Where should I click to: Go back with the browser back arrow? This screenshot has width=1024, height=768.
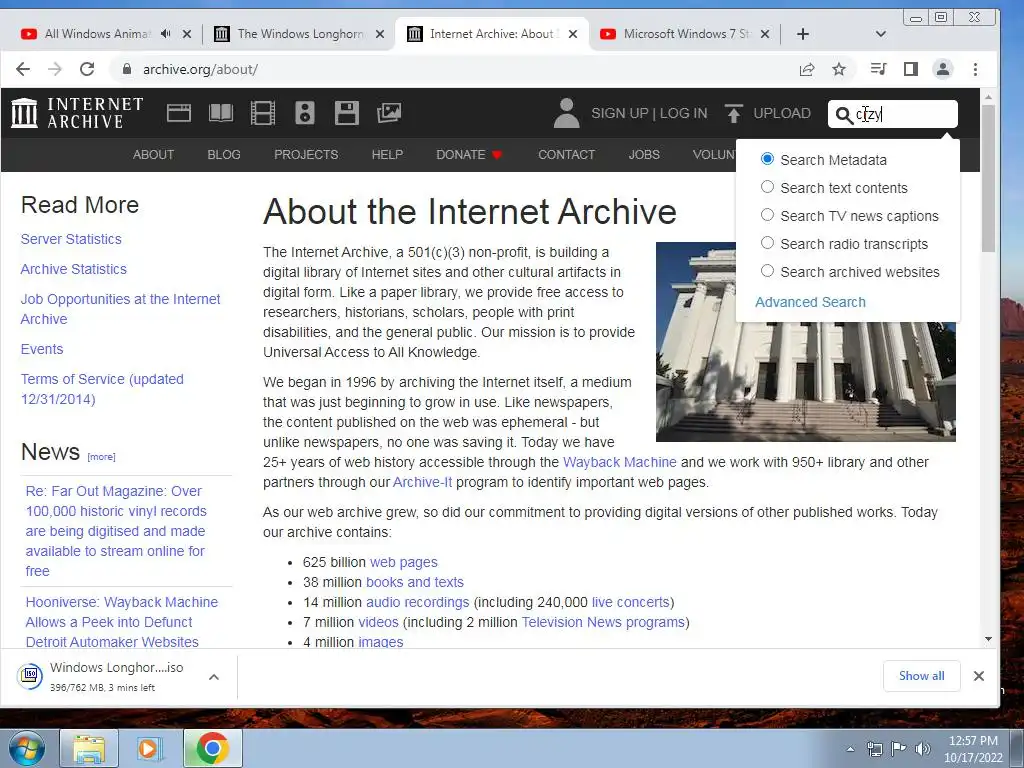pos(23,69)
